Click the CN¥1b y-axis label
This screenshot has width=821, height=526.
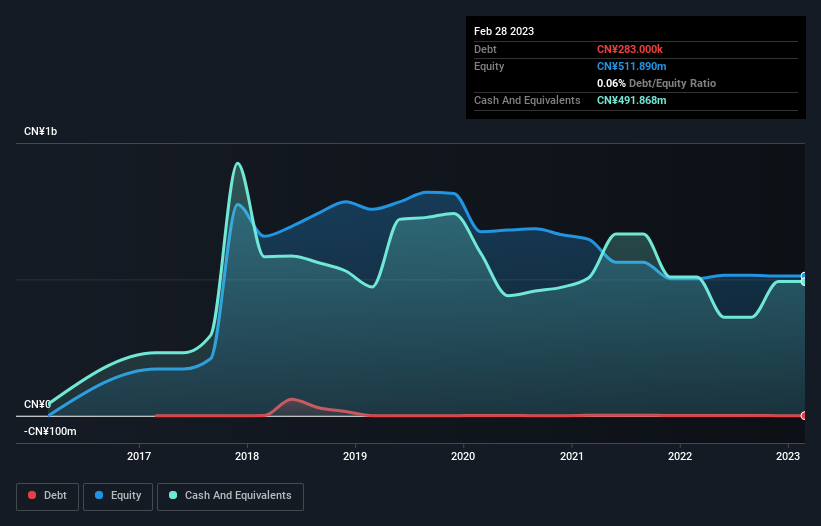(41, 131)
